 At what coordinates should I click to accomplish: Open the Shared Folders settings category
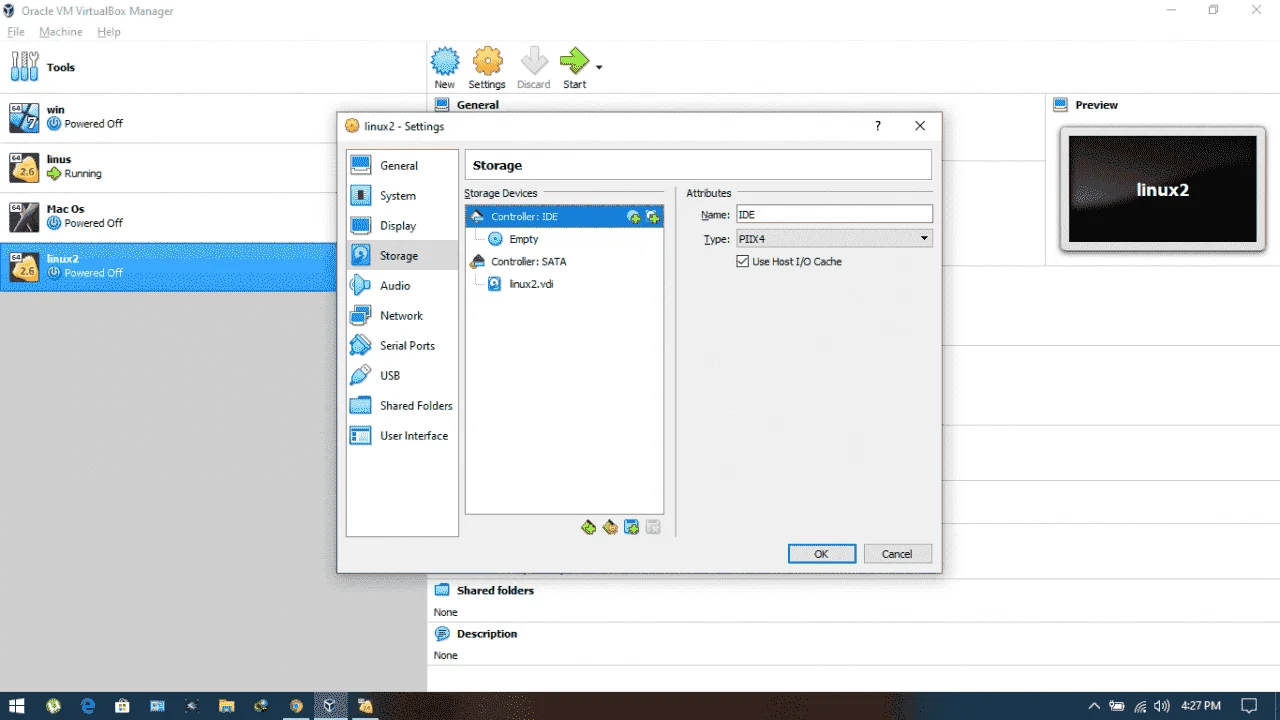point(402,406)
